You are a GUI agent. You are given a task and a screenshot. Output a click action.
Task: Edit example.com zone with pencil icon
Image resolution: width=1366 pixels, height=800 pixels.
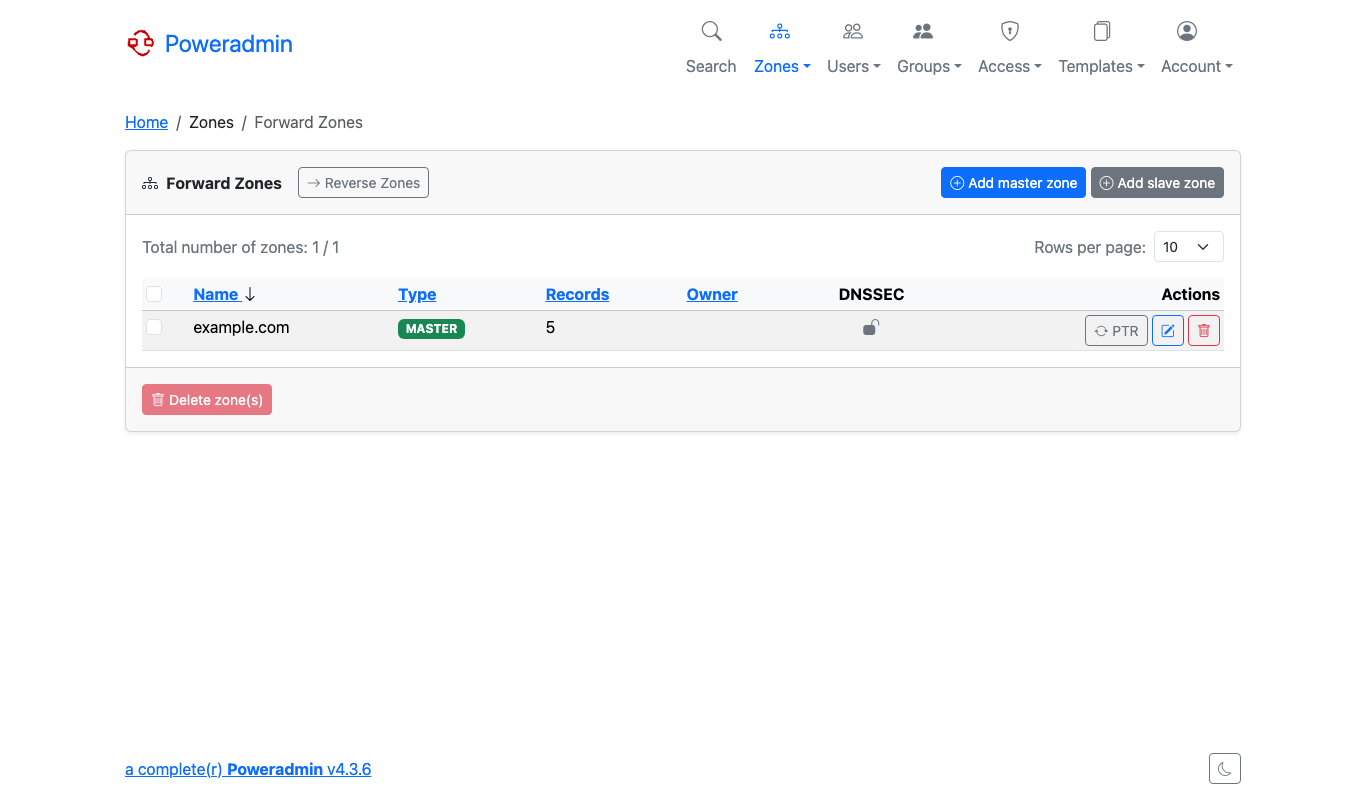[x=1168, y=331]
